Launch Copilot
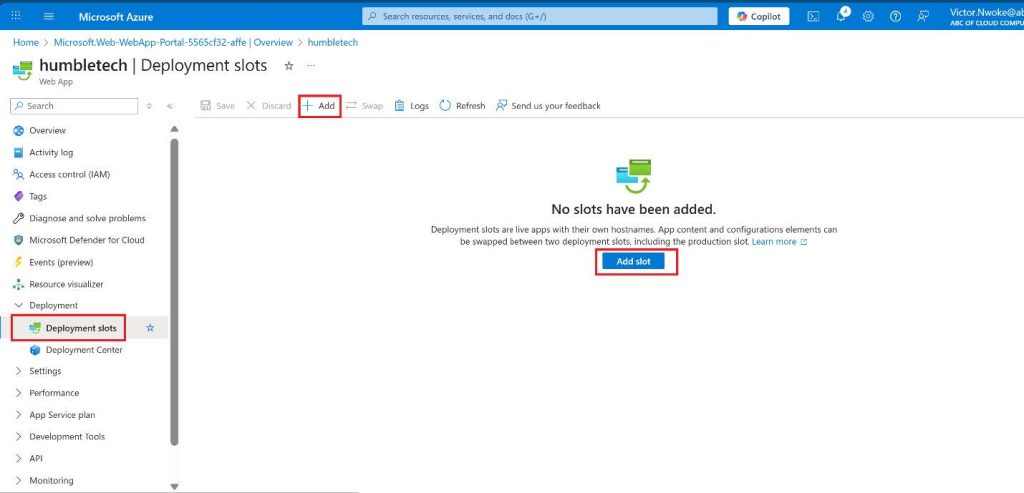Screen dimensions: 1024x493 pos(759,16)
